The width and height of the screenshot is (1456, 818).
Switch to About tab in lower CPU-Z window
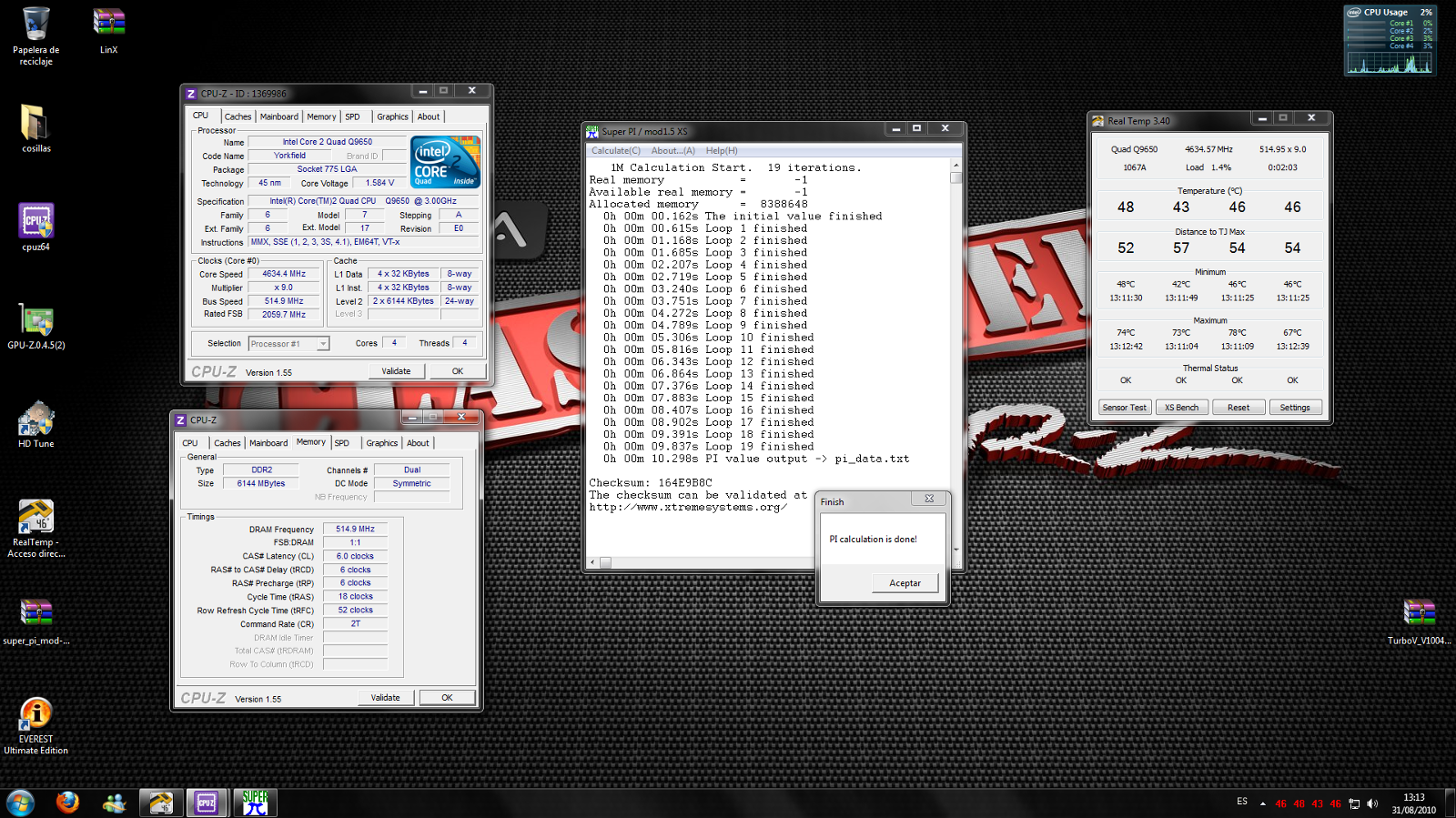coord(418,443)
